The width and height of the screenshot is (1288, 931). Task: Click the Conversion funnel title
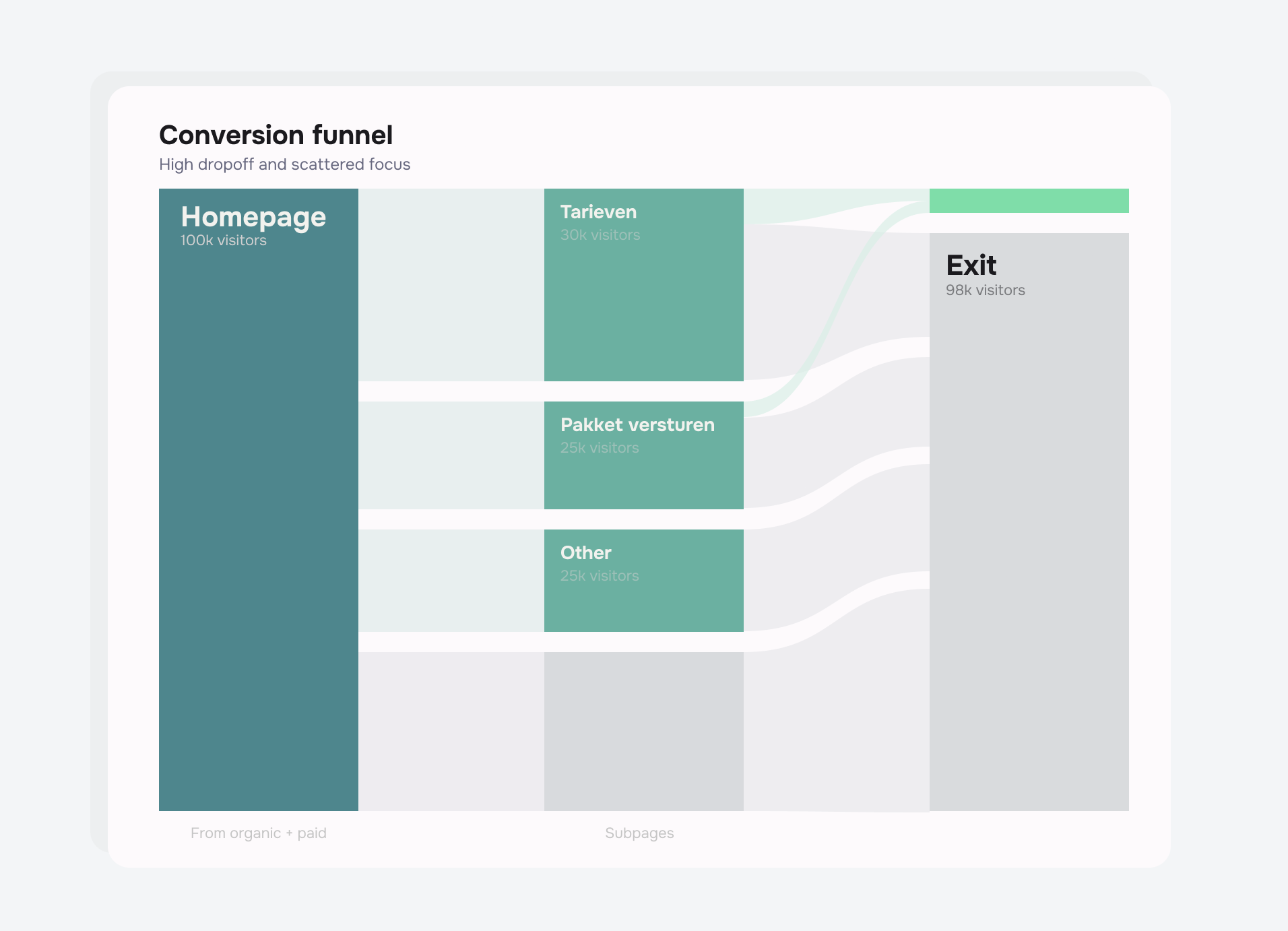tap(276, 135)
